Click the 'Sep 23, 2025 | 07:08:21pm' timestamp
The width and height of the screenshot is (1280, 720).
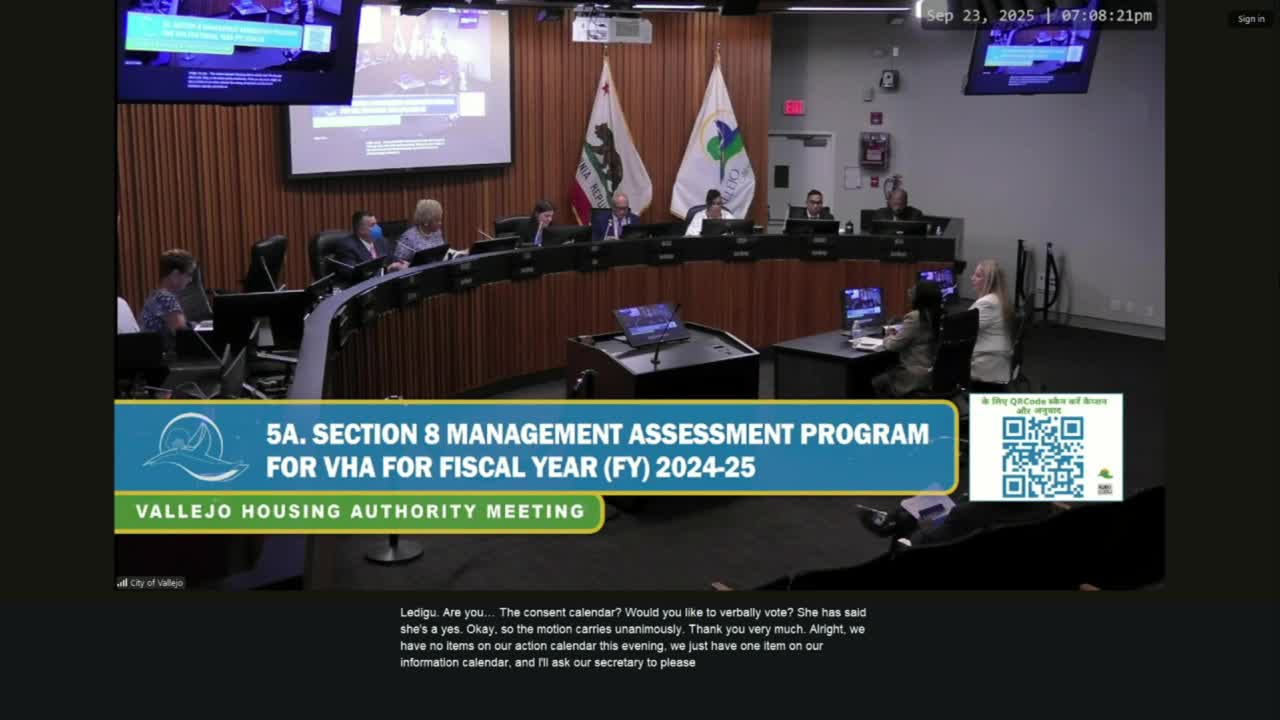coord(1039,15)
